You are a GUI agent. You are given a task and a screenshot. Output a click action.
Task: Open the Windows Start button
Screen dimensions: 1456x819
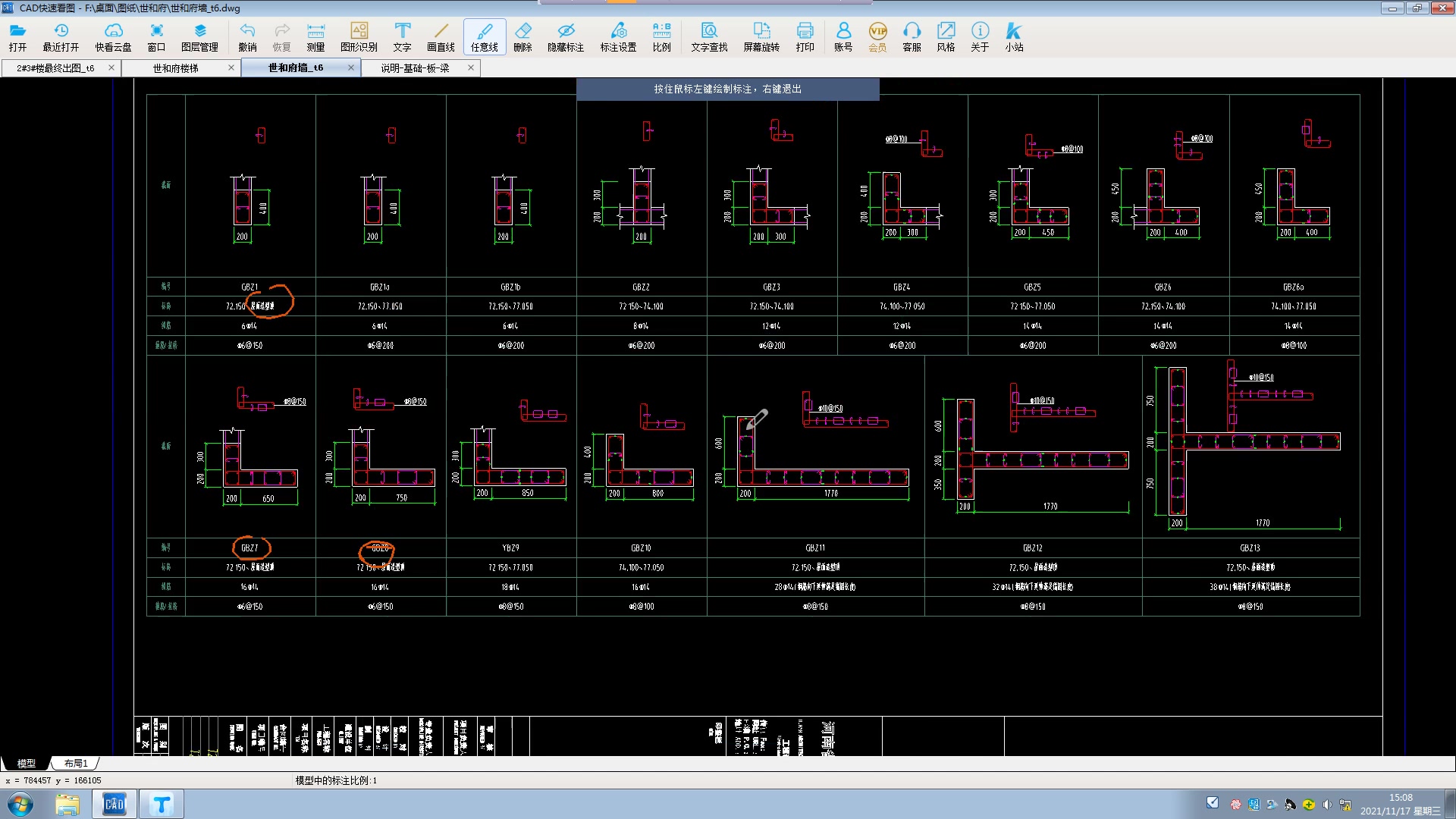(20, 805)
